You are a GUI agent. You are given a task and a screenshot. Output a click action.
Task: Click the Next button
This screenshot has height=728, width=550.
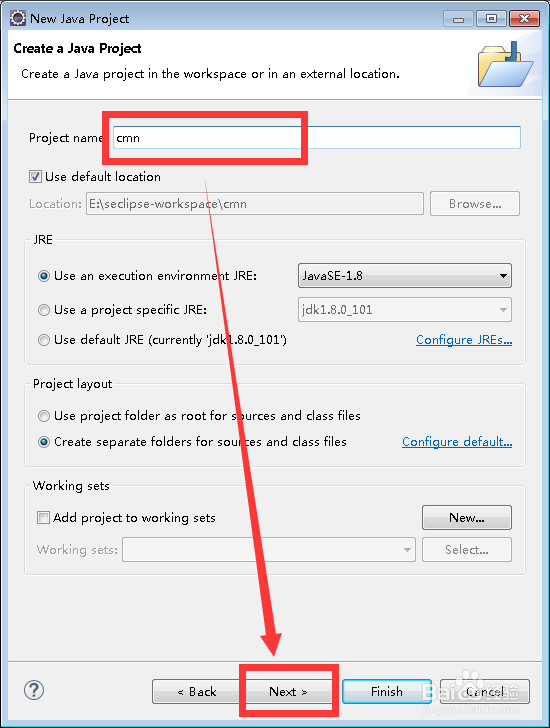tap(288, 692)
